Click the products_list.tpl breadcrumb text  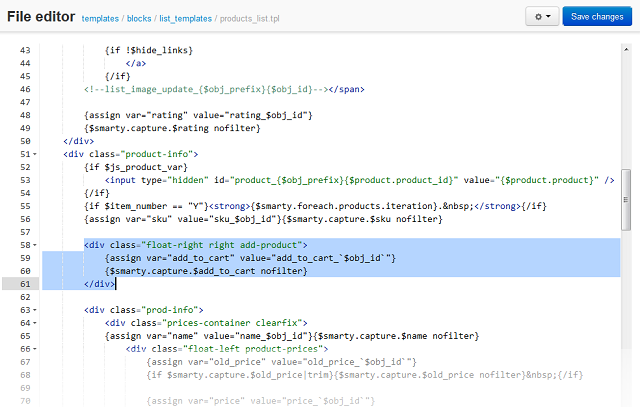click(249, 18)
